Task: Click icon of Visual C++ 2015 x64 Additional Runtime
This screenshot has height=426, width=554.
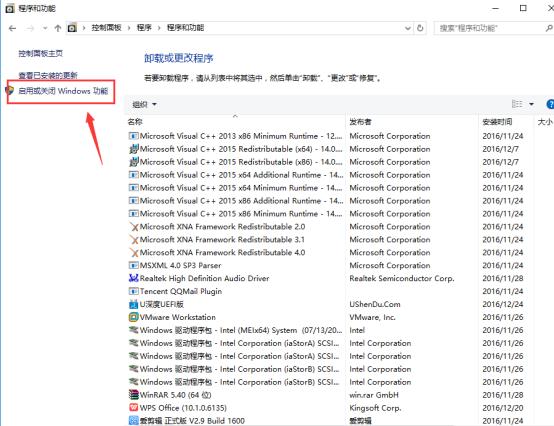Action: pos(134,175)
